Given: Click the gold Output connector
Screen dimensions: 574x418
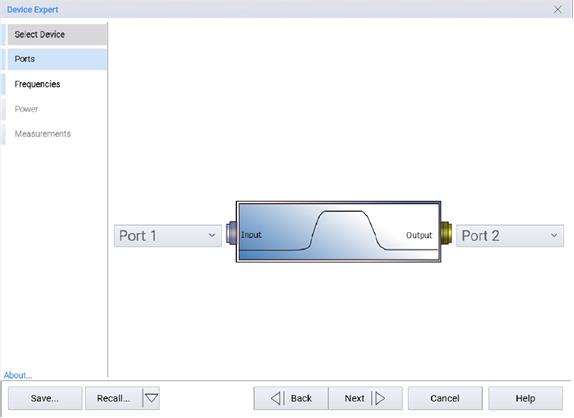Looking at the screenshot, I should click(x=446, y=233).
